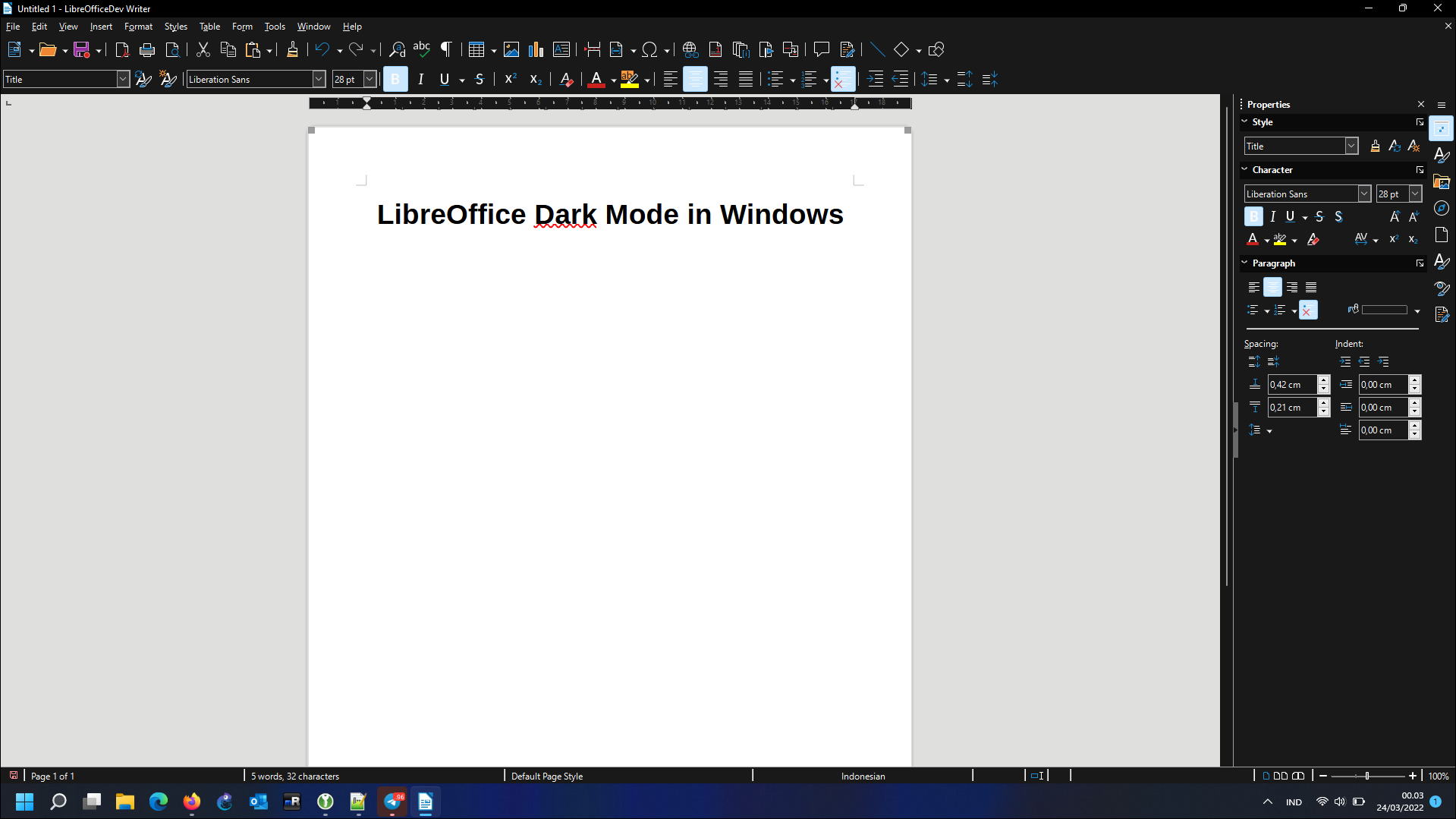
Task: Open the font size dropdown showing 28 pt
Action: (370, 79)
